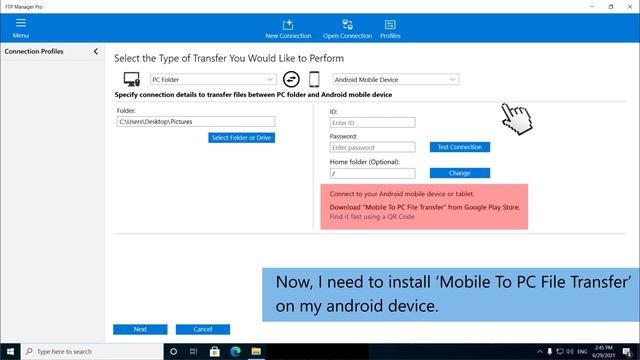The width and height of the screenshot is (640, 360).
Task: Click the Enter ID field
Action: click(372, 123)
